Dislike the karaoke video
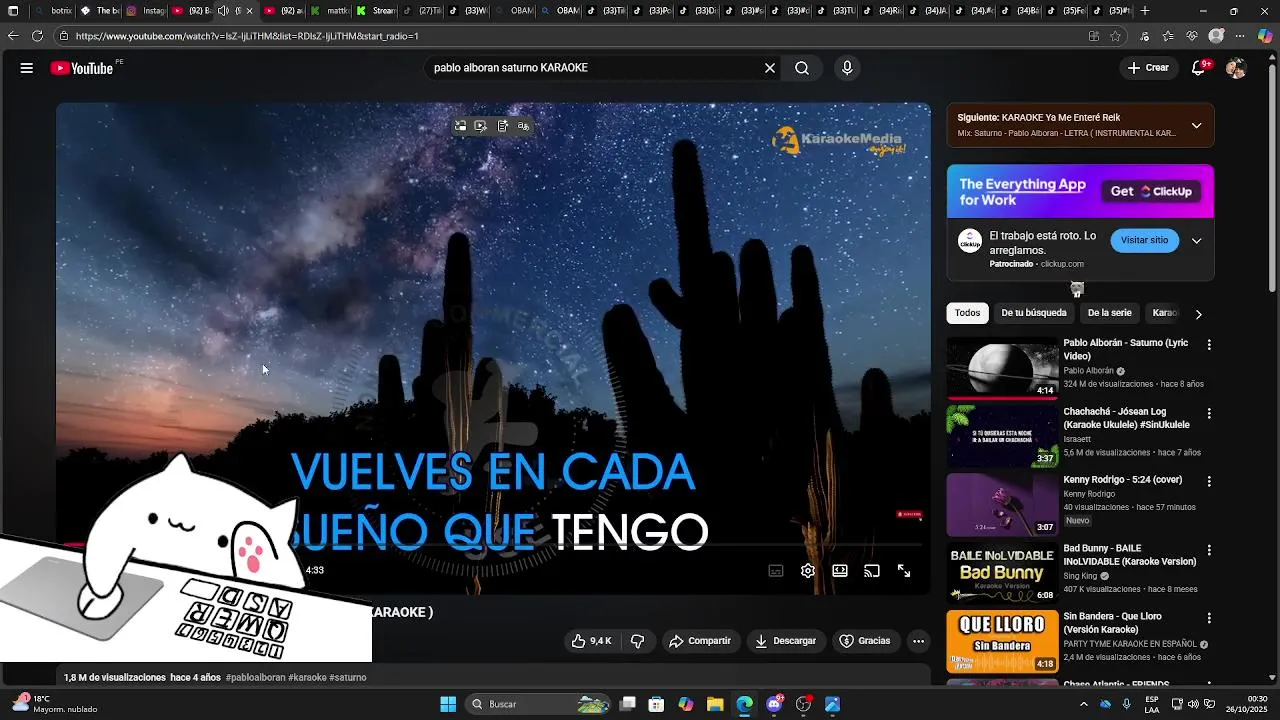Screen dimensions: 1280x720 tap(638, 641)
